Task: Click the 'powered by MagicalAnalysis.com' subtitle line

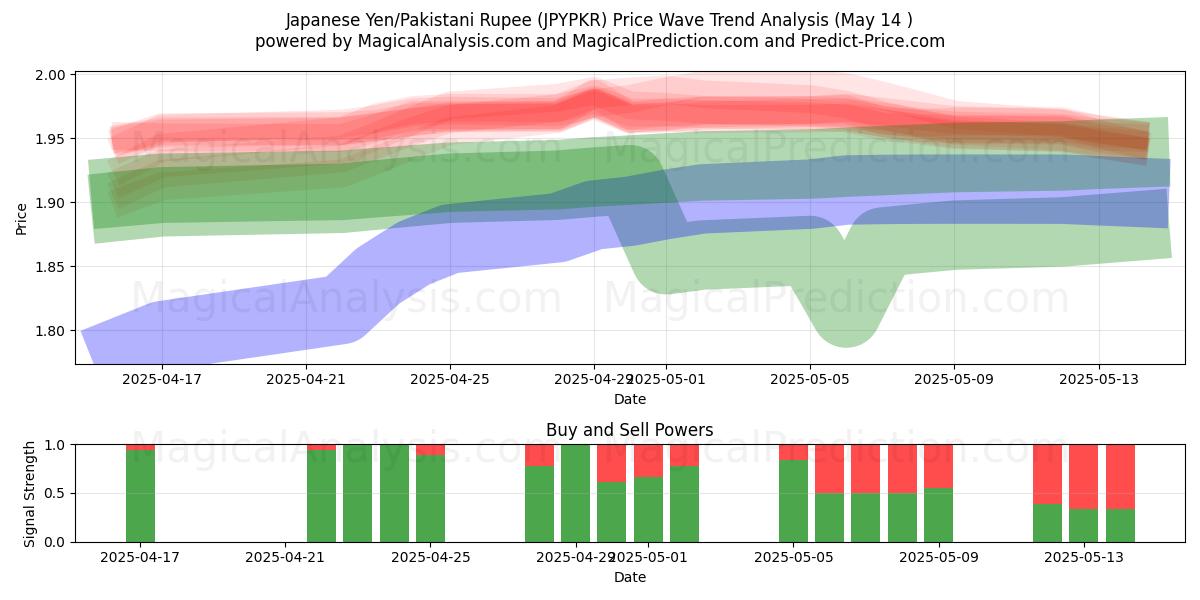Action: 599,41
